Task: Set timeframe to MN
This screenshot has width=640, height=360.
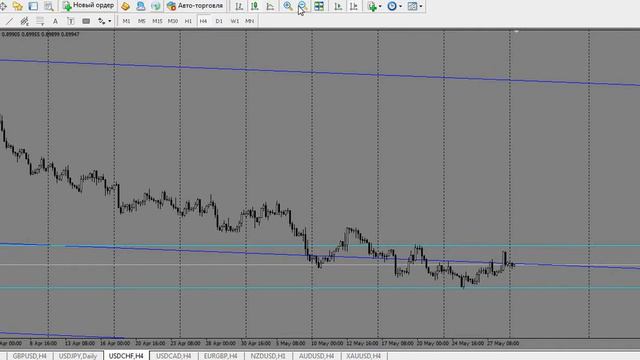Action: (x=249, y=21)
